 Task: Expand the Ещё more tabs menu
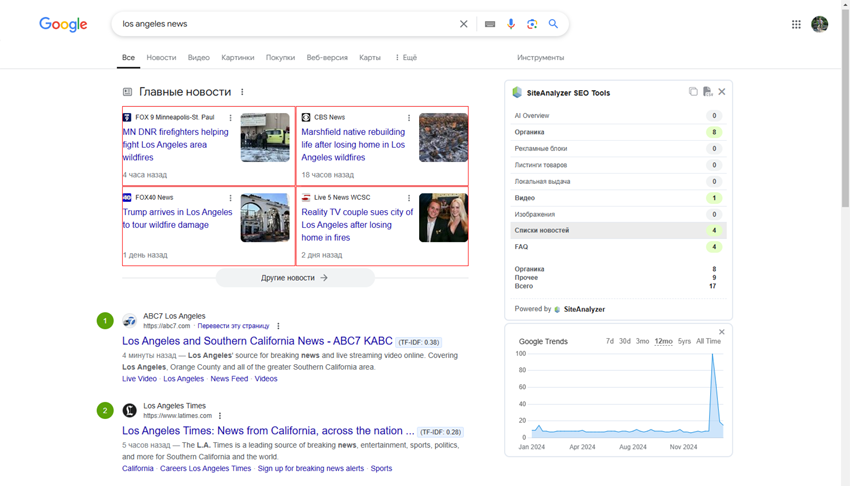(x=405, y=57)
